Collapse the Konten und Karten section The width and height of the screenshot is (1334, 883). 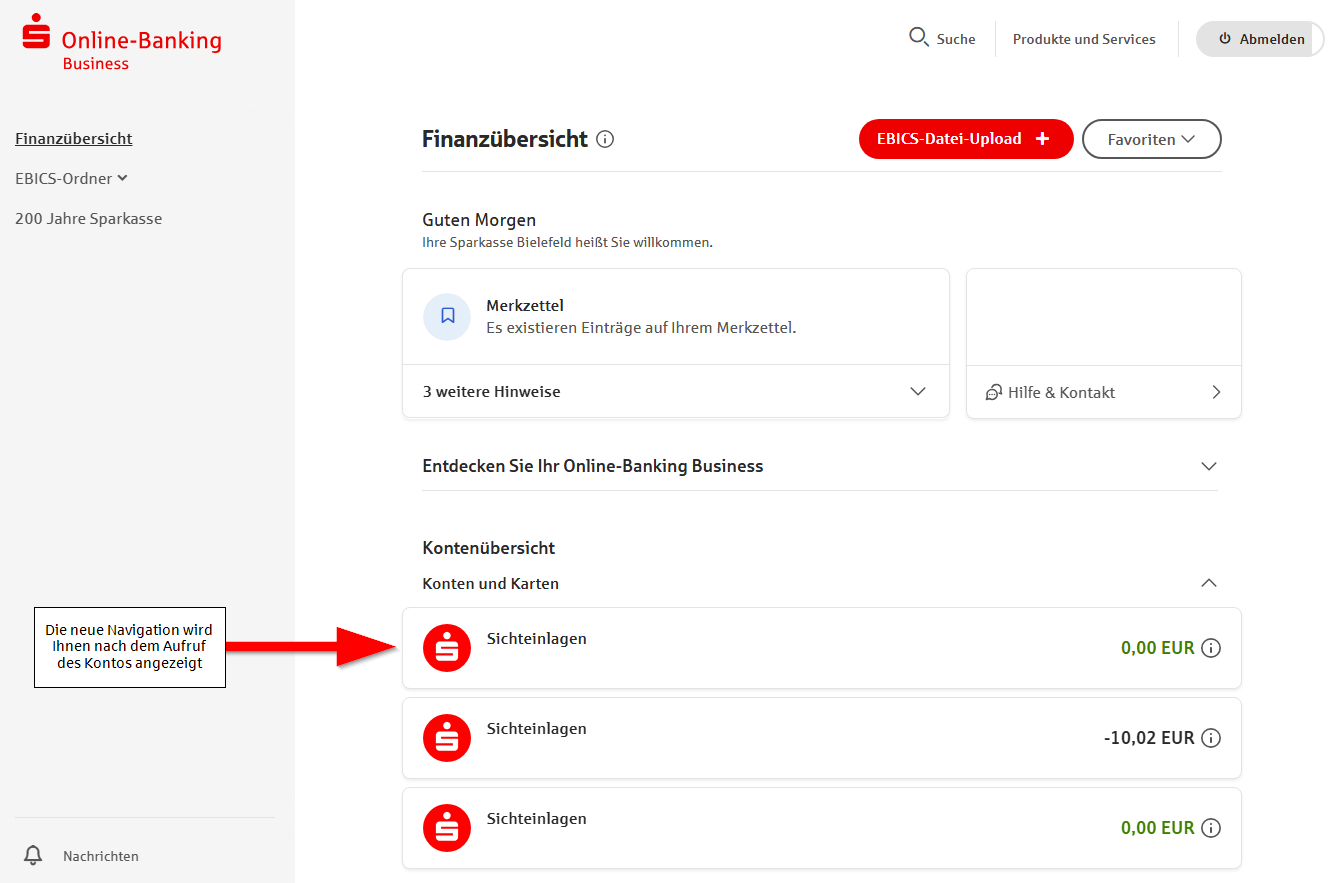(1208, 583)
